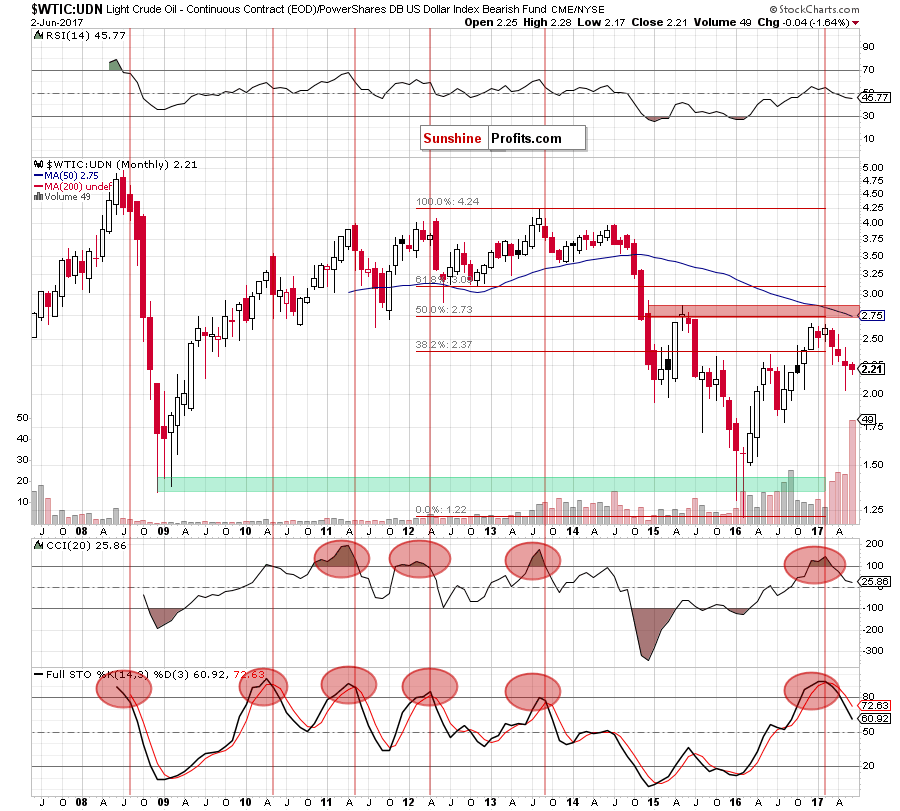Click the 60.92 stochastic %K value tag
The width and height of the screenshot is (900, 811).
coord(874,719)
